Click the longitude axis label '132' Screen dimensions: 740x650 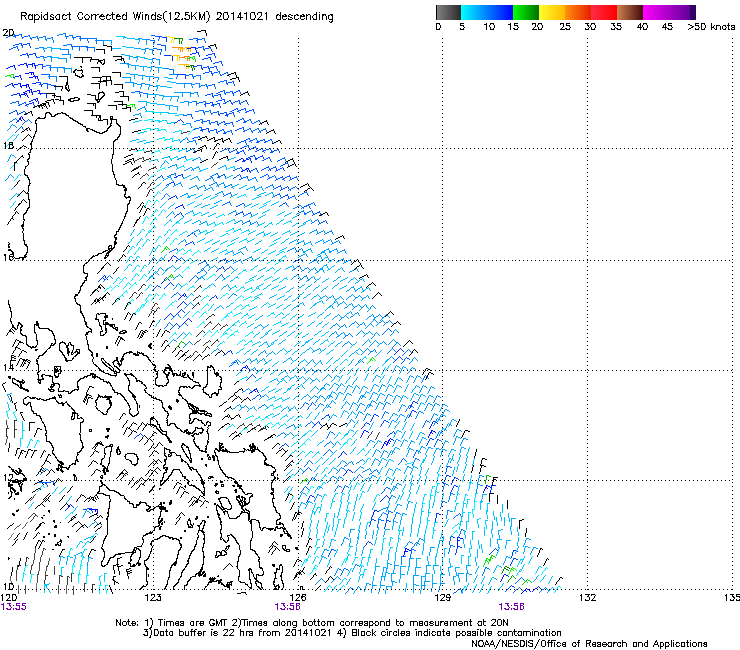click(x=587, y=598)
